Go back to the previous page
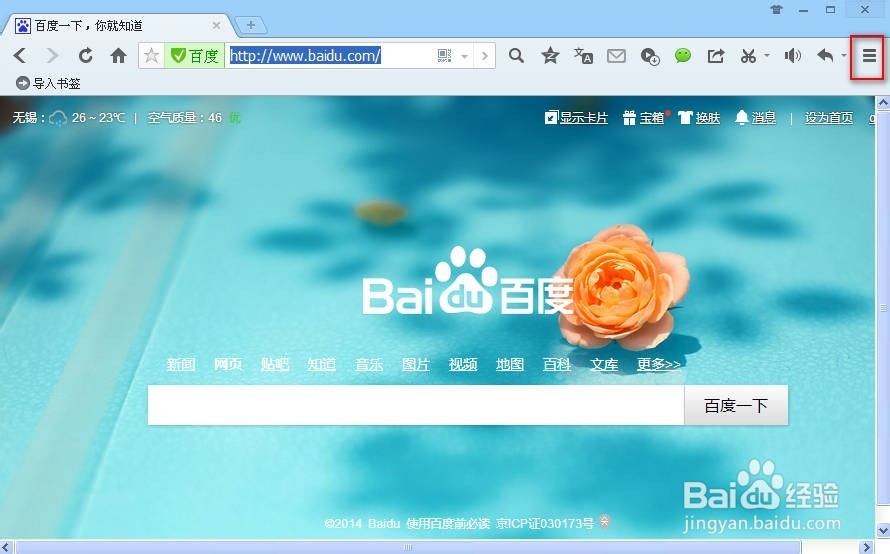 coord(20,55)
